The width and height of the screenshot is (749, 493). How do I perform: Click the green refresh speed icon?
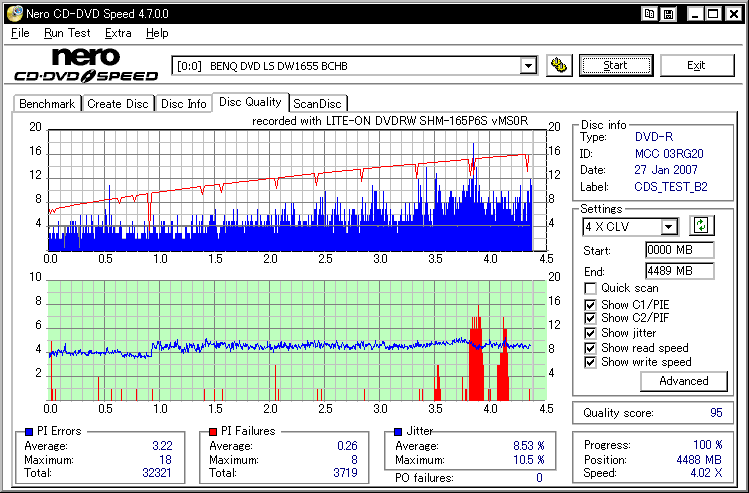pyautogui.click(x=700, y=226)
